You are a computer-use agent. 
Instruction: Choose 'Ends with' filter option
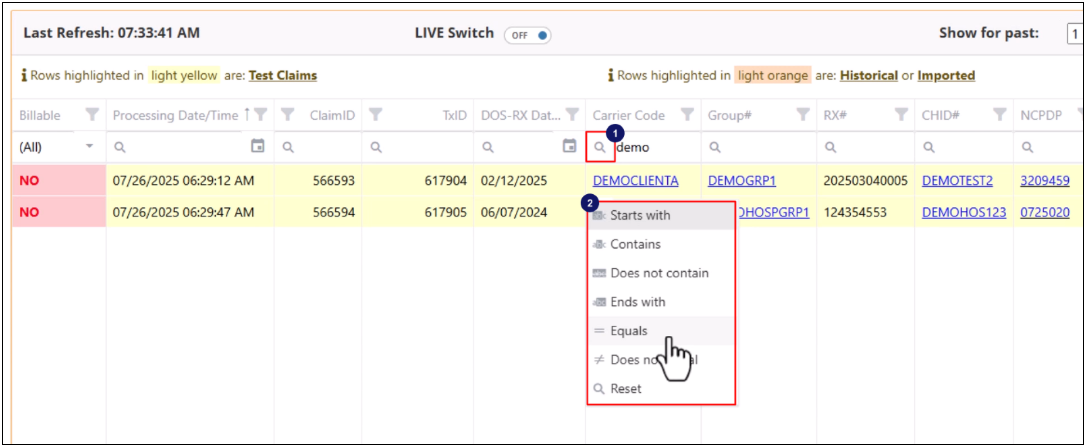tap(661, 302)
